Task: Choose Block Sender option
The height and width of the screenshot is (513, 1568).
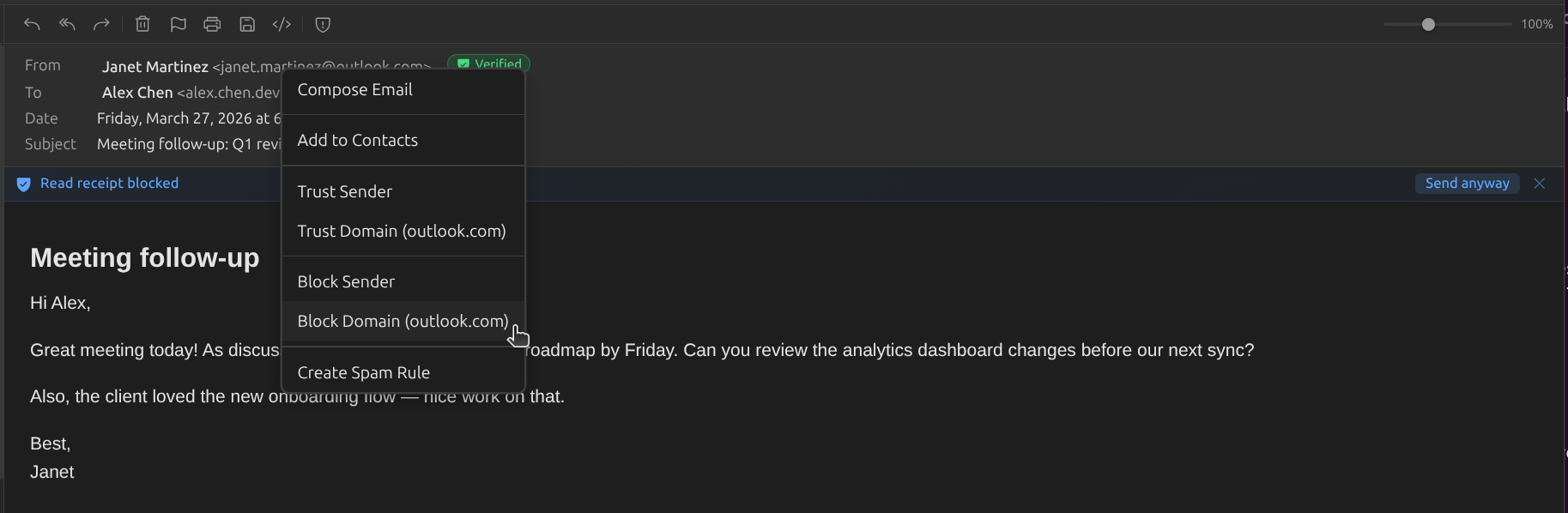Action: point(346,282)
